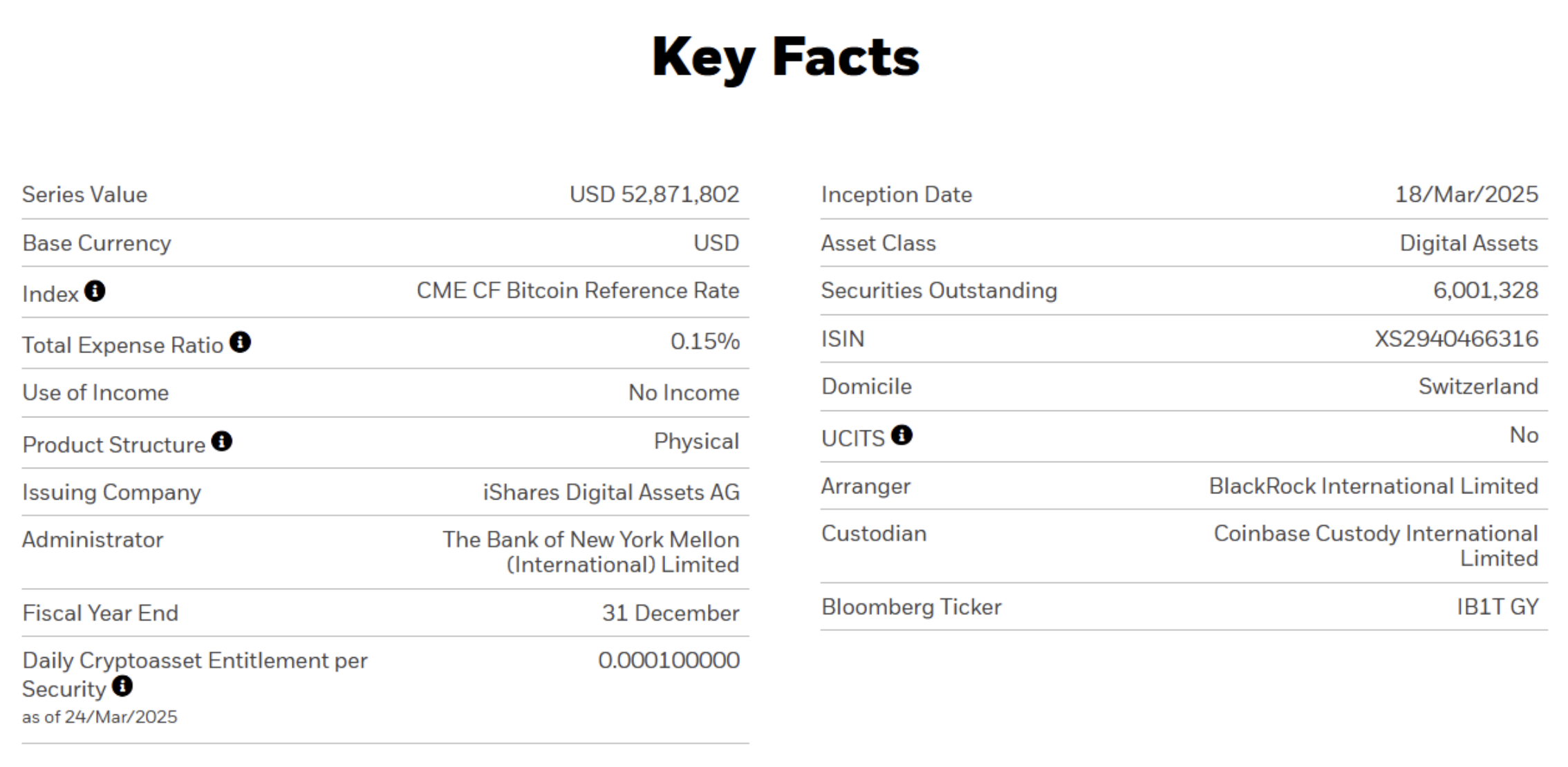The height and width of the screenshot is (767, 1568).
Task: Click the Securities Outstanding figure 6,001,328
Action: [x=1485, y=291]
